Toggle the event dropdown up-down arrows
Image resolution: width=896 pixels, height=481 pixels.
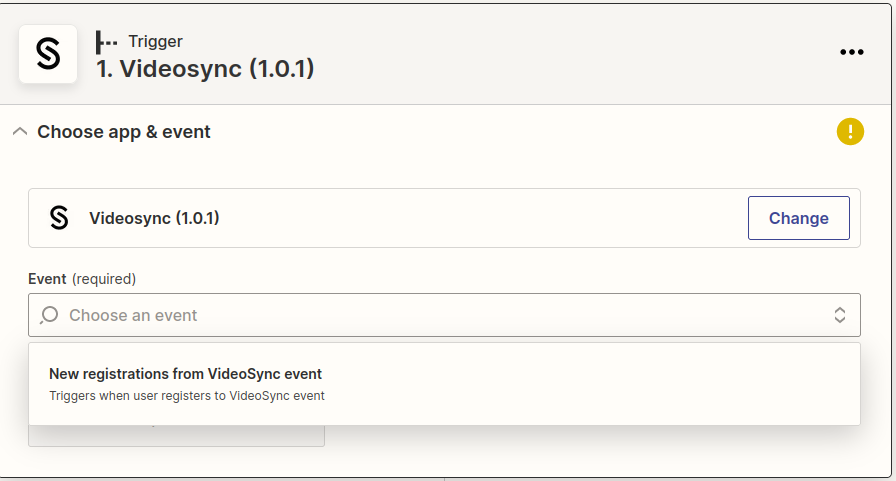pyautogui.click(x=840, y=315)
